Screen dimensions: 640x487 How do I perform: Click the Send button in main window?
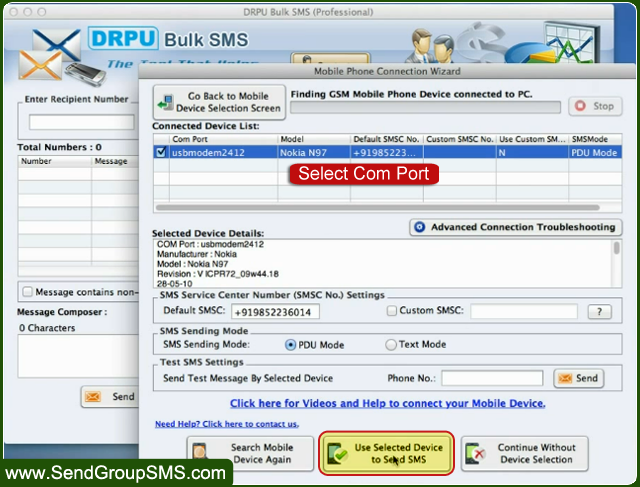click(x=110, y=396)
